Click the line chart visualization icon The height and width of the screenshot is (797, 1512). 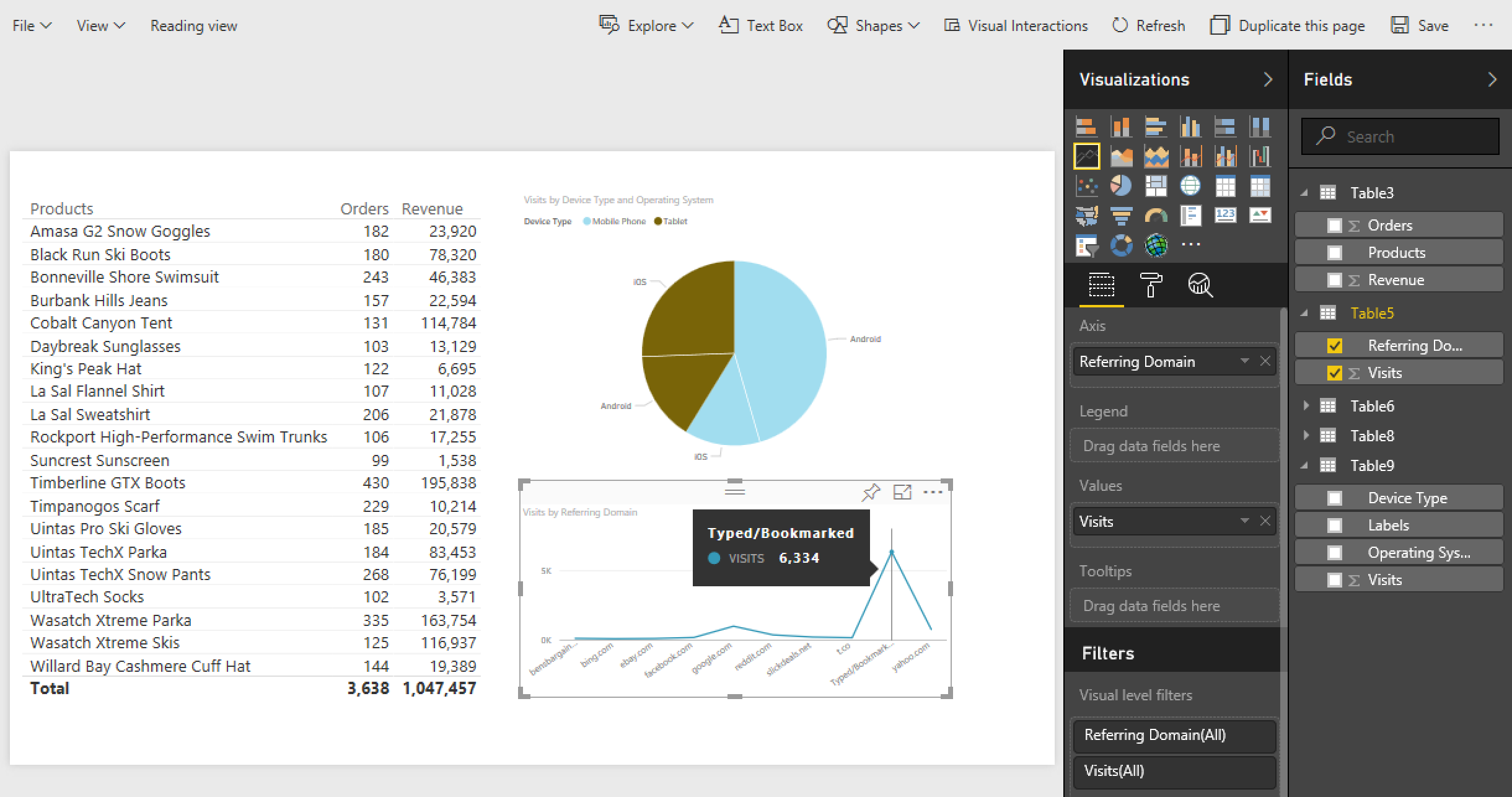[1088, 156]
